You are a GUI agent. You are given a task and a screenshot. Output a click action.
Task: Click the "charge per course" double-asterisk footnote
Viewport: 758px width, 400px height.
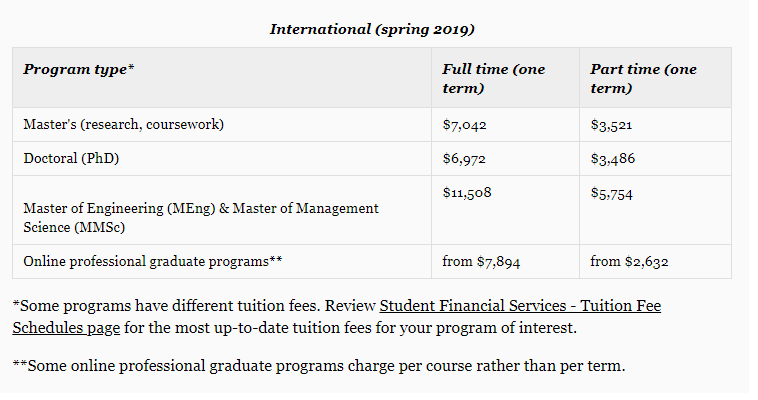tap(318, 365)
